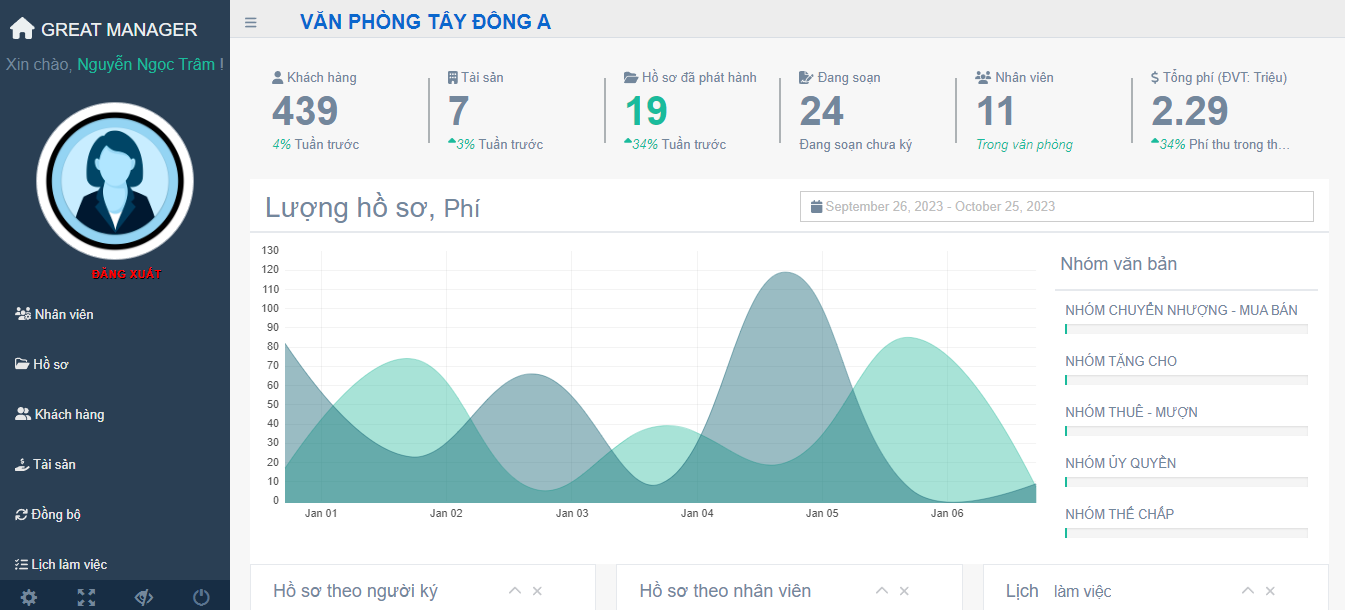
Task: Click the power icon in sidebar footer
Action: (x=201, y=597)
